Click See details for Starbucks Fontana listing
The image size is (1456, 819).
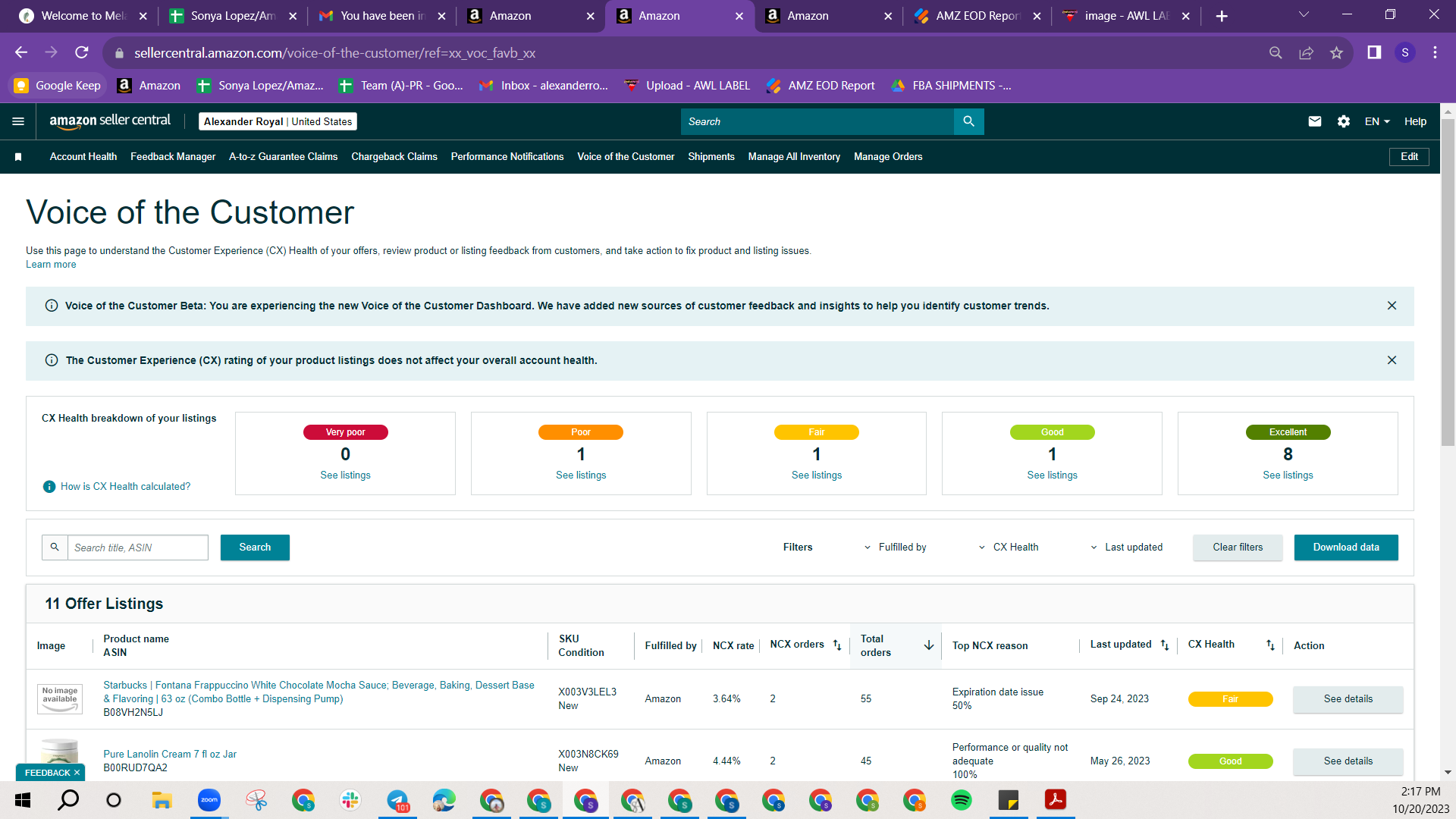[x=1348, y=699]
